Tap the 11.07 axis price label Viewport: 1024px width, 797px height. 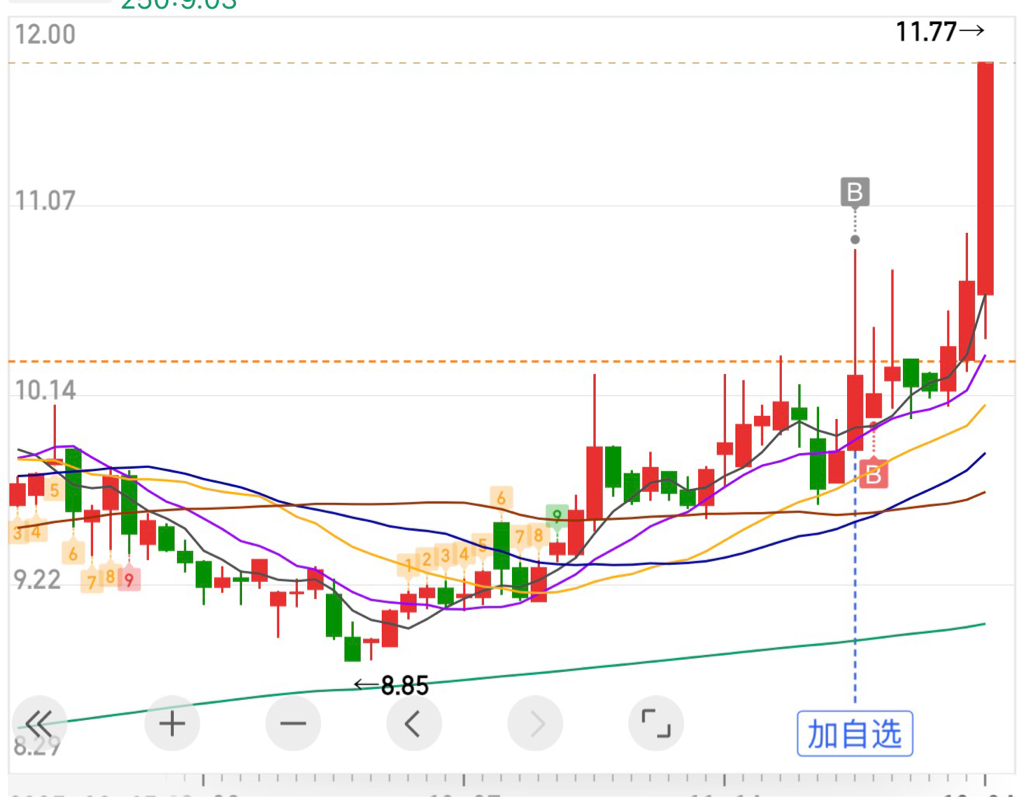pos(44,201)
